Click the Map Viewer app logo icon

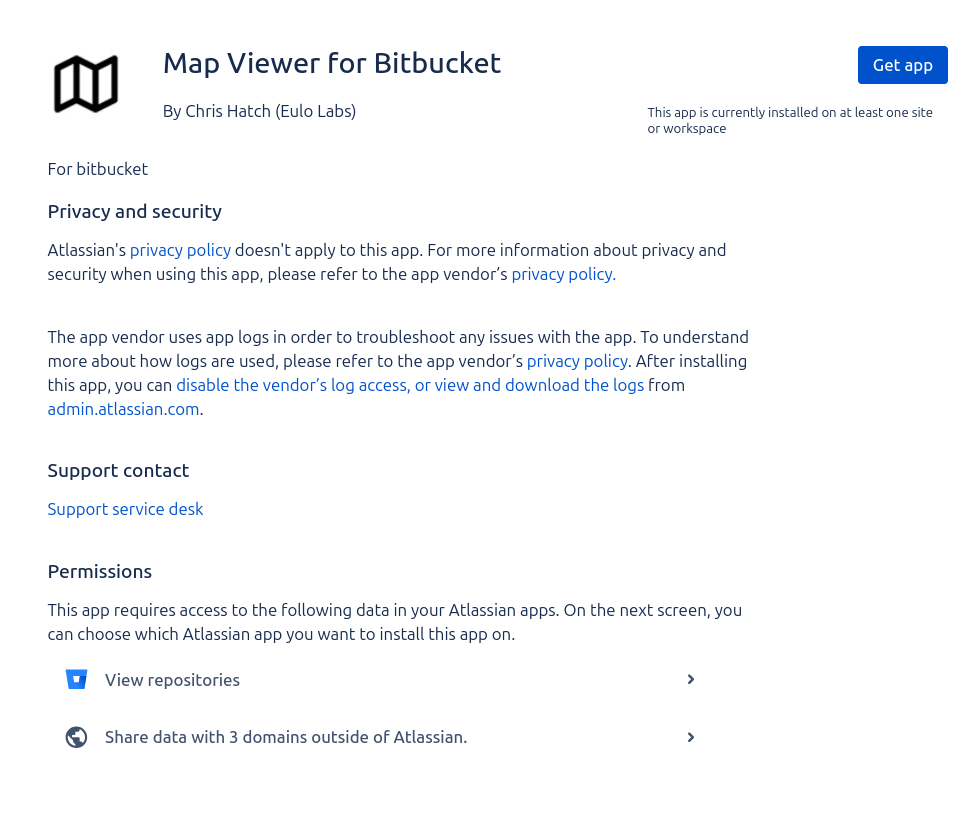86,84
